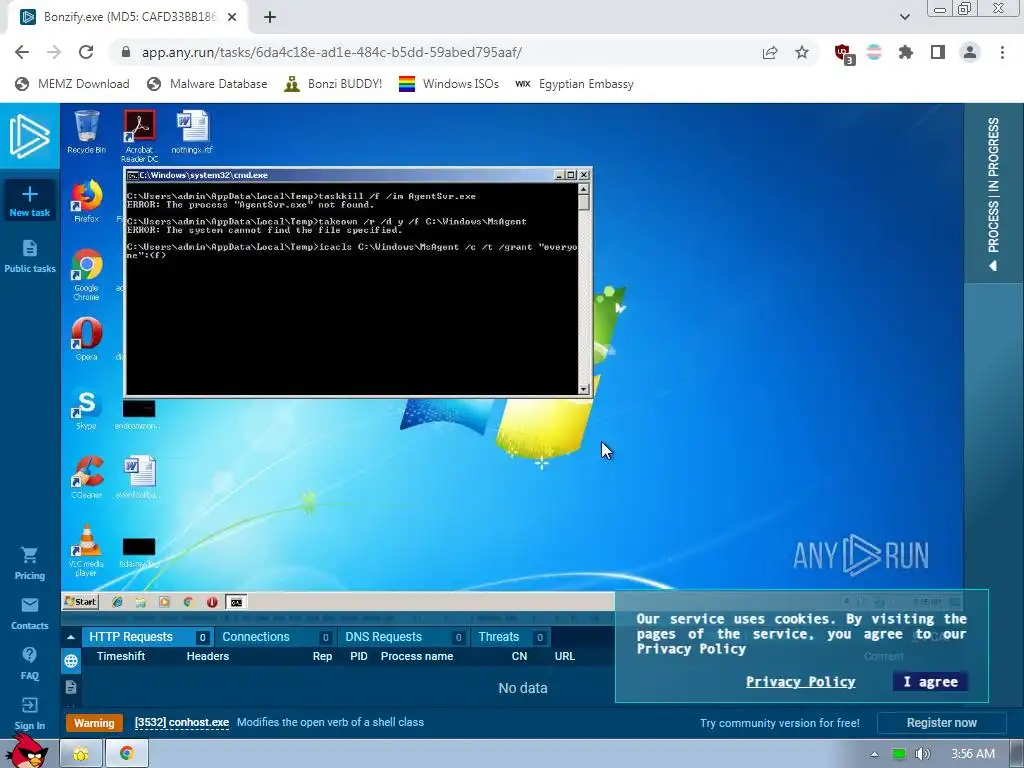Image resolution: width=1024 pixels, height=768 pixels.
Task: Select the nothingx.rtf document icon
Action: click(192, 133)
